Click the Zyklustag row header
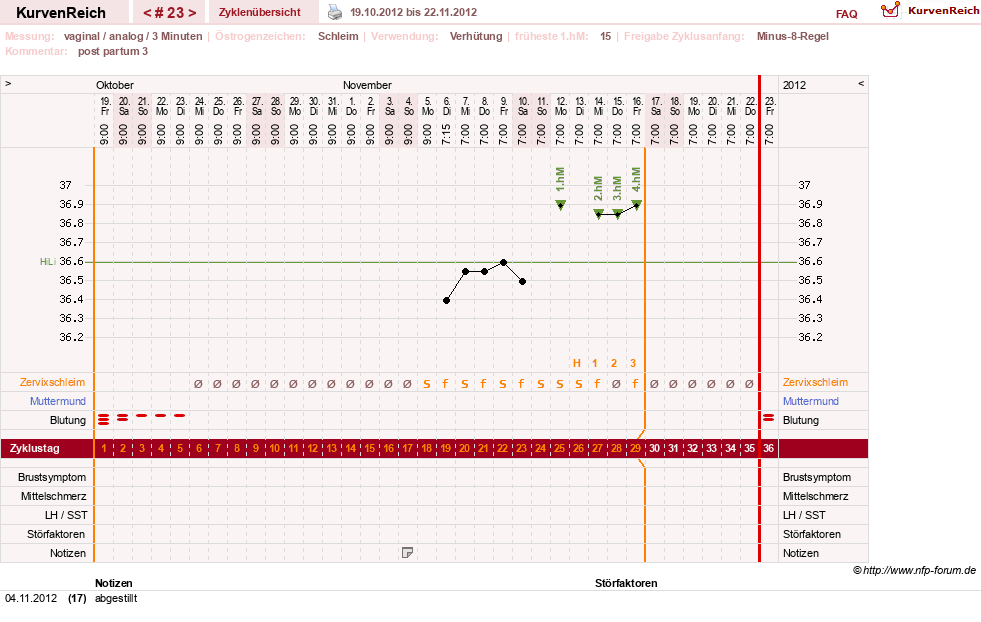The image size is (981, 622). (x=34, y=448)
